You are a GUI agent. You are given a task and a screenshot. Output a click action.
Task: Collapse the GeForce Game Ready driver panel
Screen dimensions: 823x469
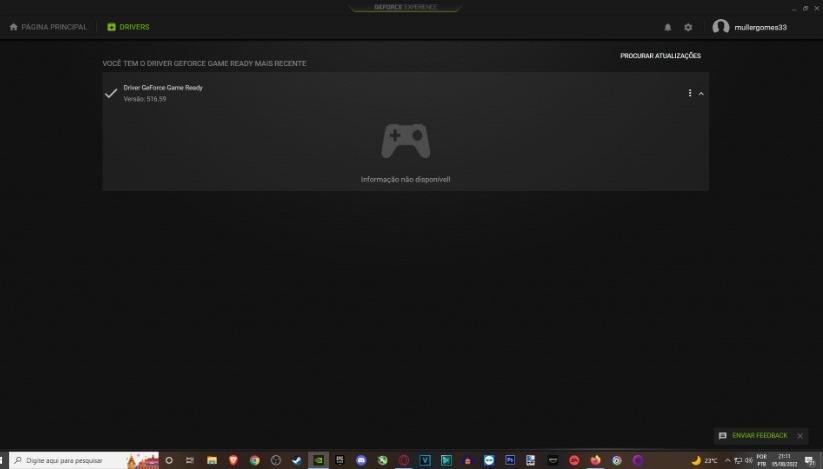point(701,93)
